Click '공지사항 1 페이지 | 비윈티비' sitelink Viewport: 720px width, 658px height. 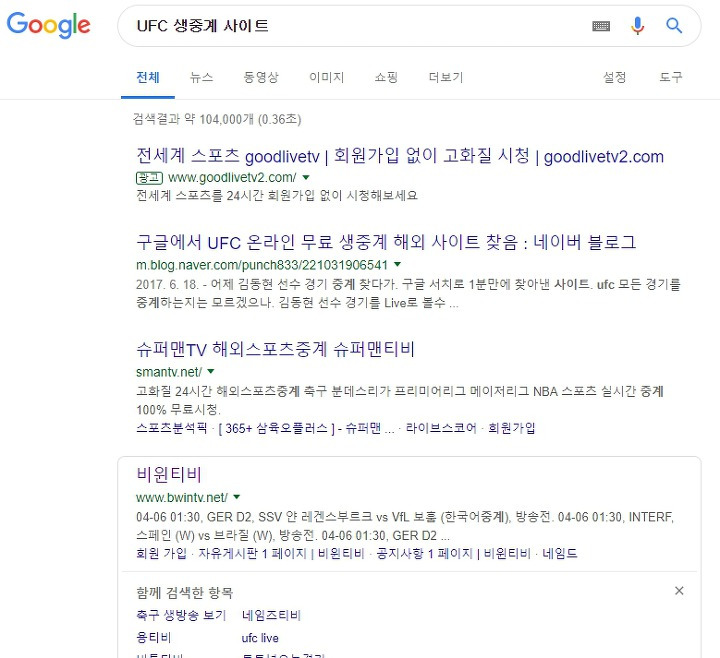point(453,553)
